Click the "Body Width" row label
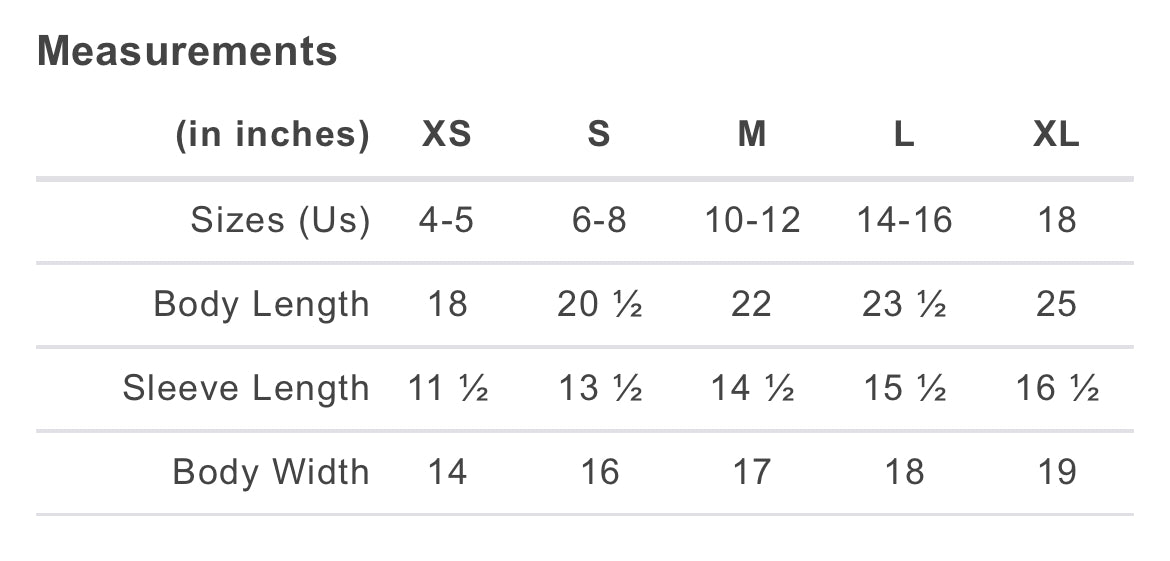Viewport: 1170px width, 561px height. click(271, 472)
